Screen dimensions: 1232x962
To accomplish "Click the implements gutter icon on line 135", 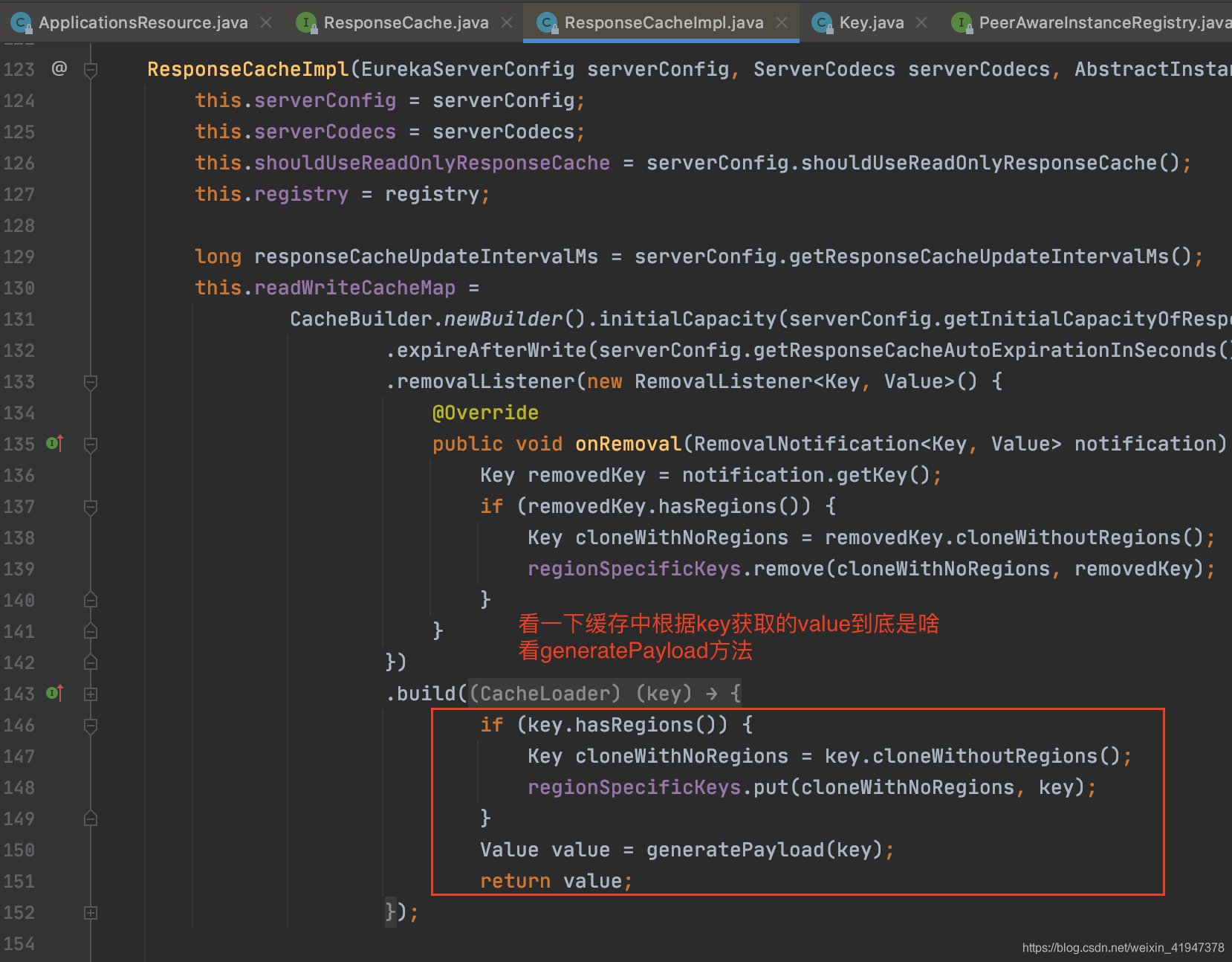I will point(55,444).
